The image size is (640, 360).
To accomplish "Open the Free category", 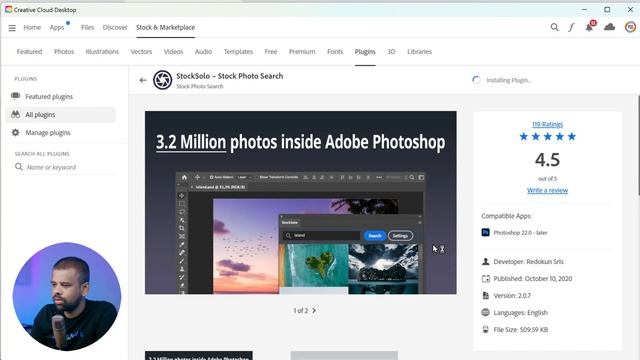I will pos(271,51).
